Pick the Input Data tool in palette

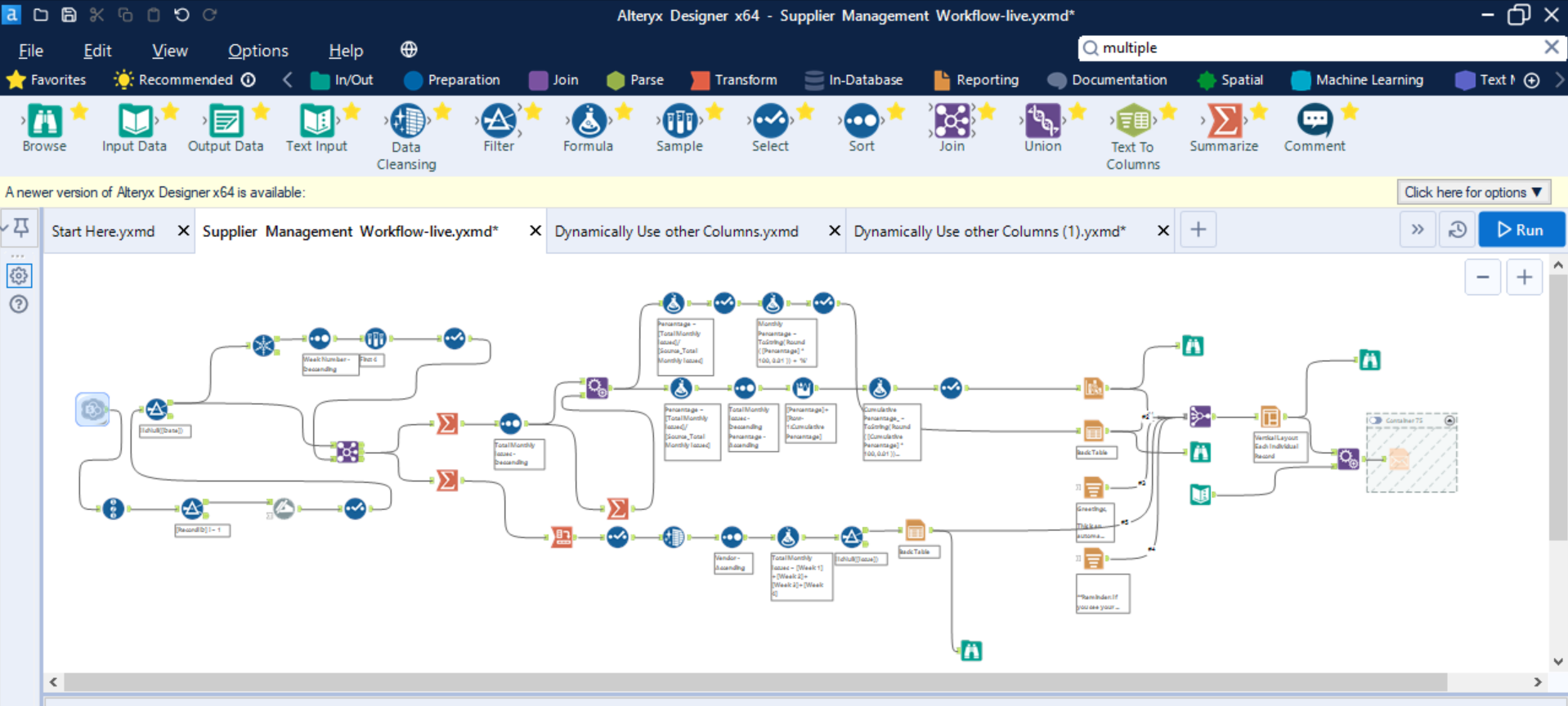134,129
